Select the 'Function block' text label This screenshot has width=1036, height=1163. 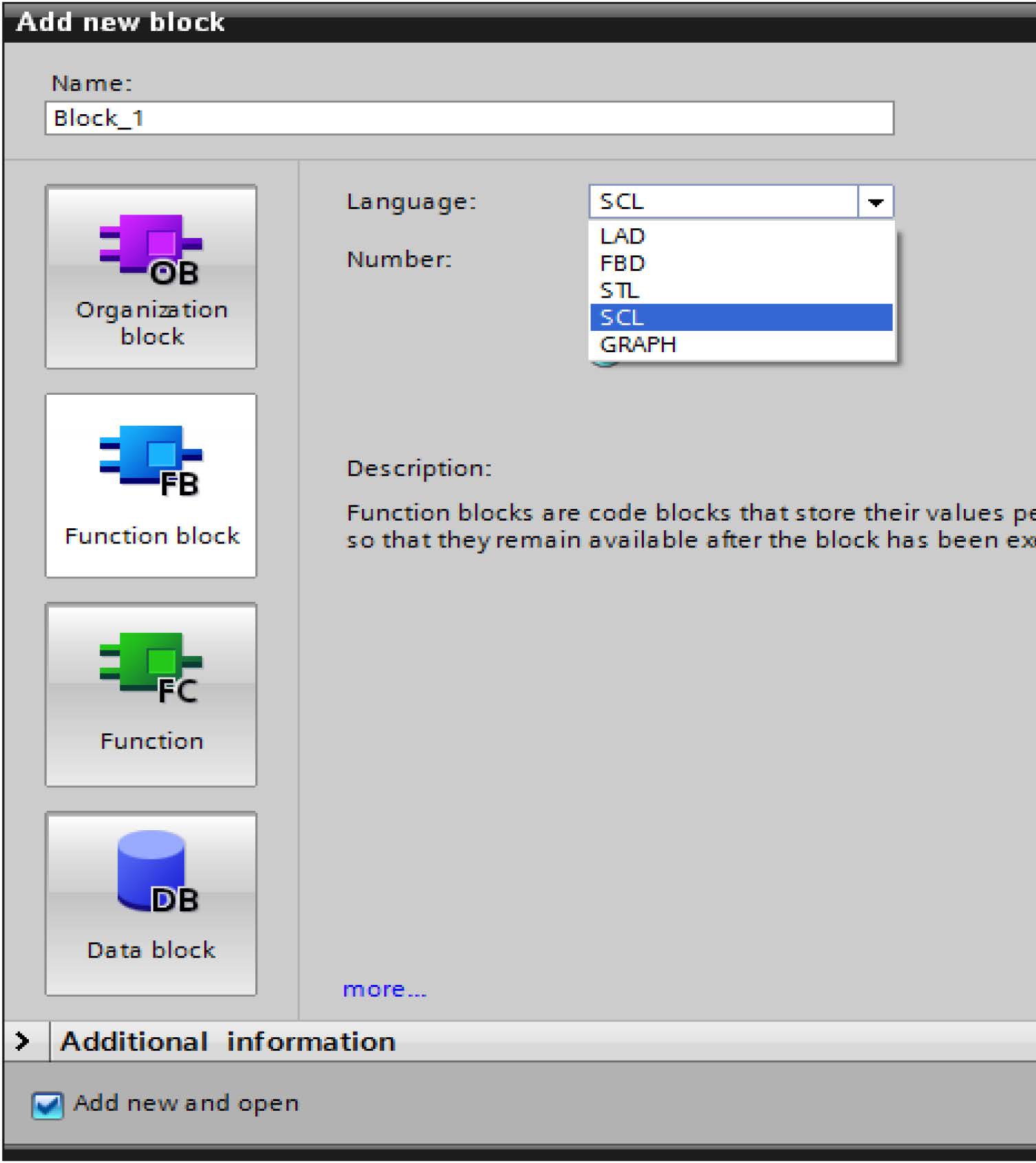[x=152, y=536]
